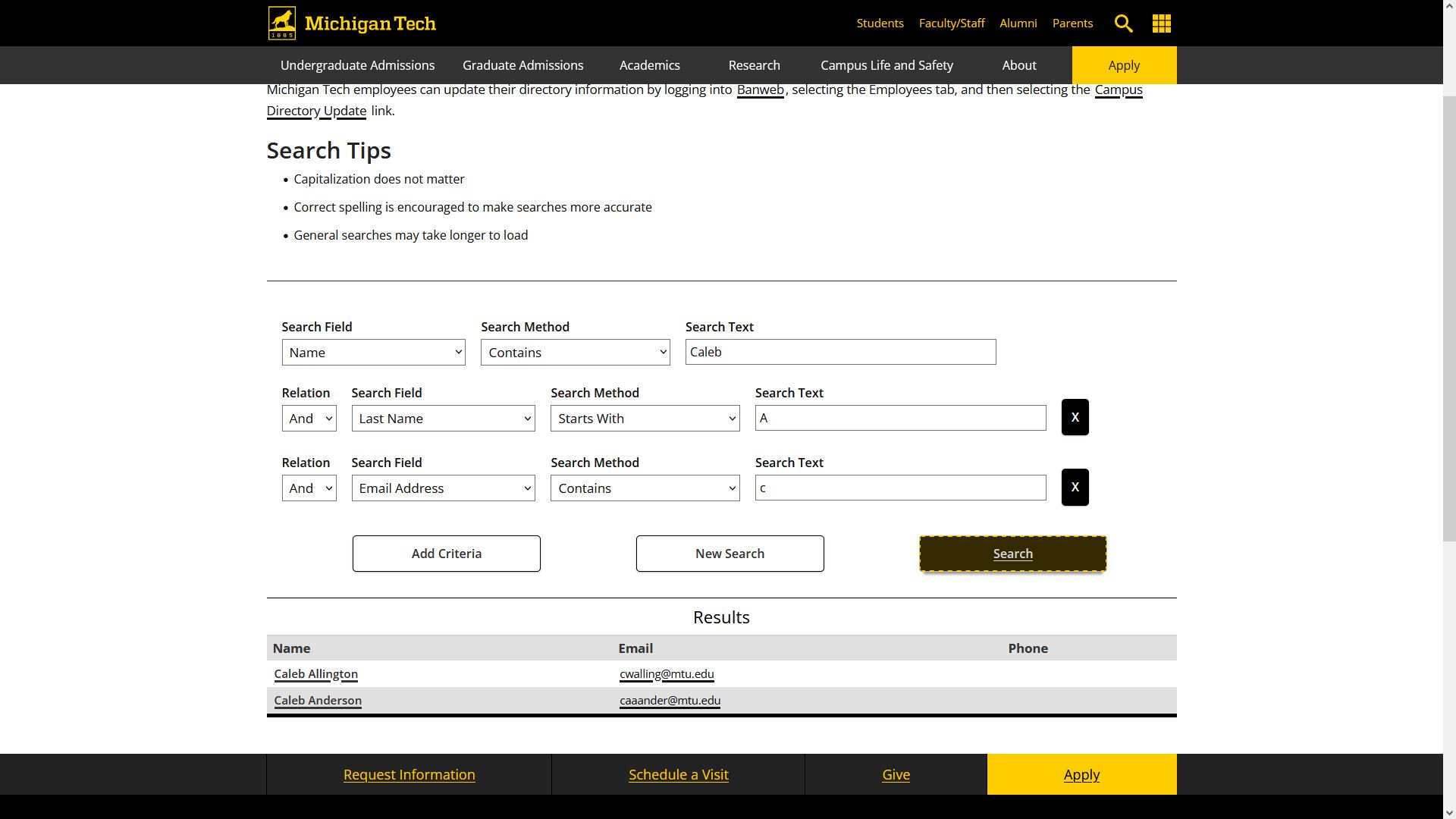Click the Apply button in the top navigation
Viewport: 1456px width, 819px height.
[x=1124, y=65]
